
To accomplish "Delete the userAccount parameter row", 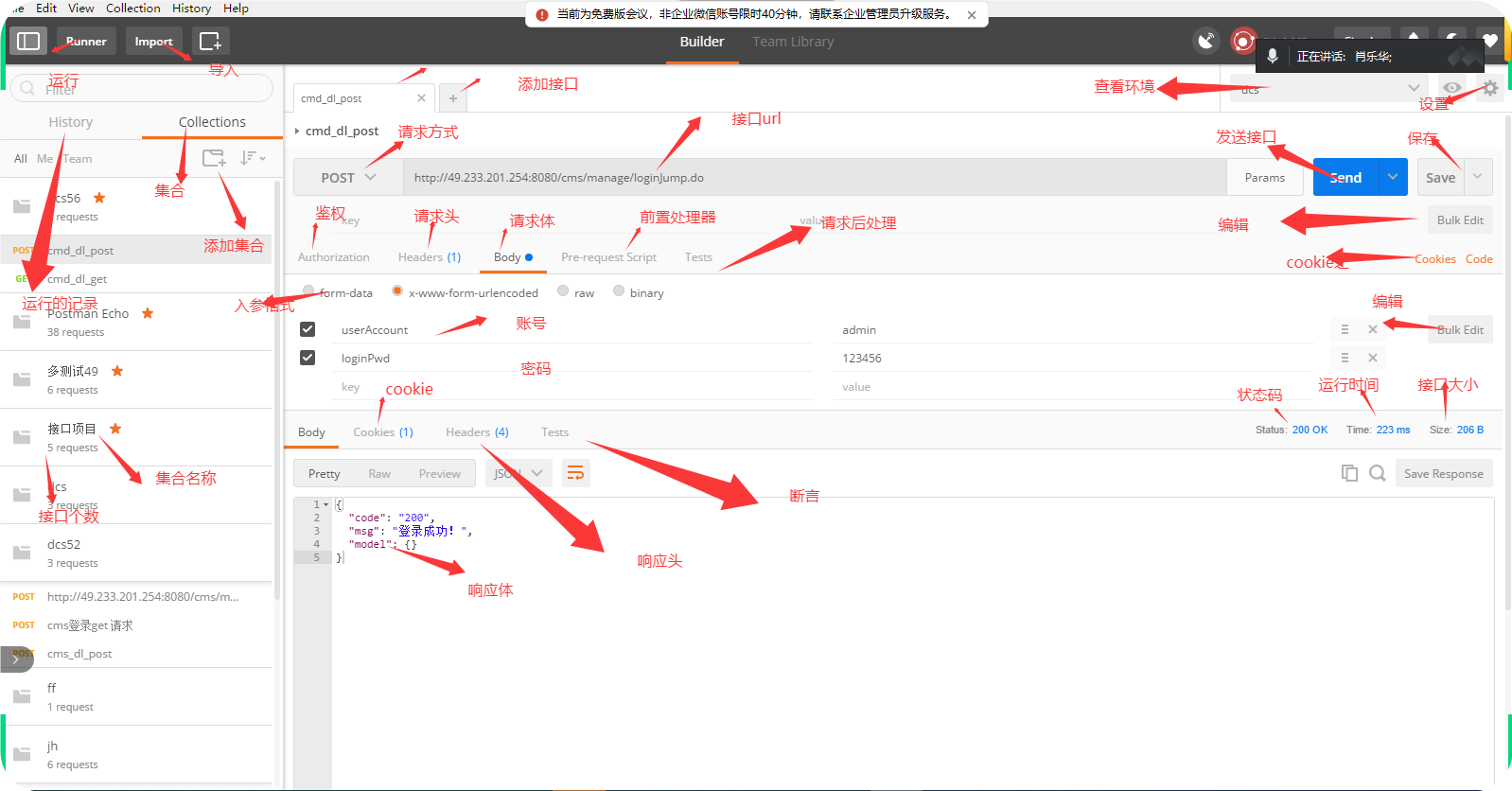I will (1372, 329).
